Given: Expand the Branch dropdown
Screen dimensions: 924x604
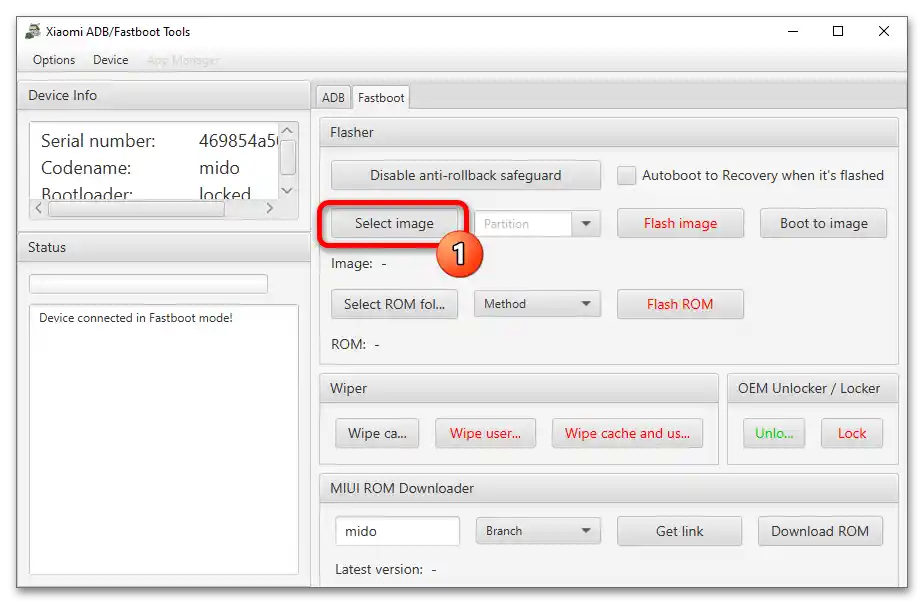Looking at the screenshot, I should point(539,531).
